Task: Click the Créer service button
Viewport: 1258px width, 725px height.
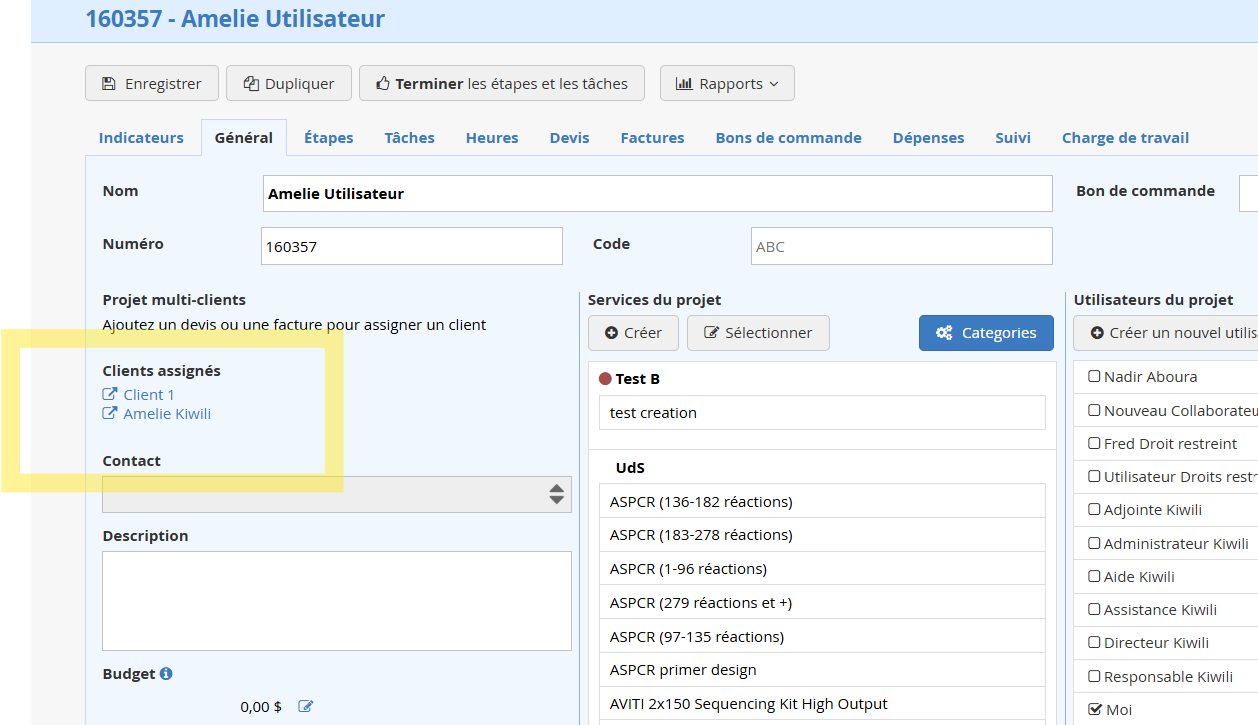Action: coord(634,333)
